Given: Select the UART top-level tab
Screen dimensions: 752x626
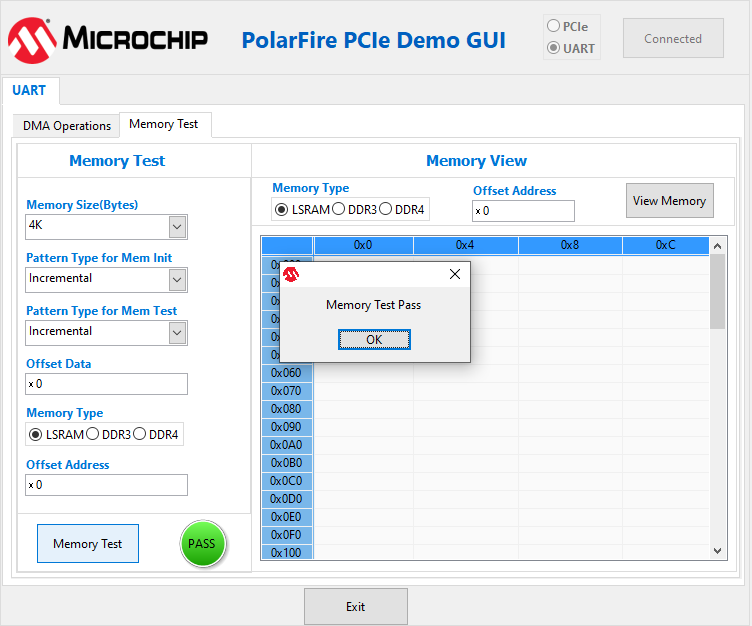Looking at the screenshot, I should pos(29,90).
